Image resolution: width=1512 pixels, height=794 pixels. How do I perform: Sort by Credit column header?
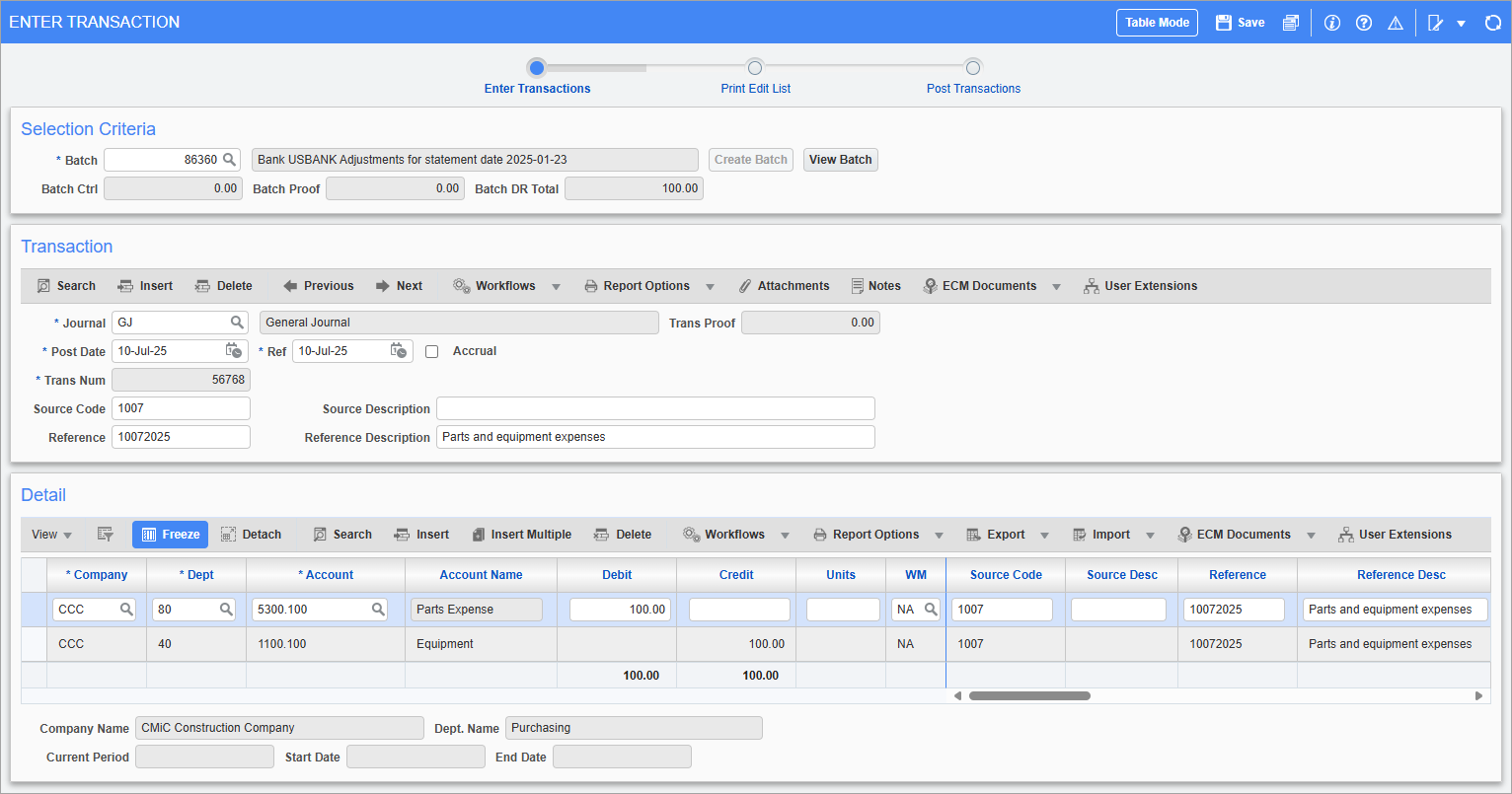pos(736,575)
